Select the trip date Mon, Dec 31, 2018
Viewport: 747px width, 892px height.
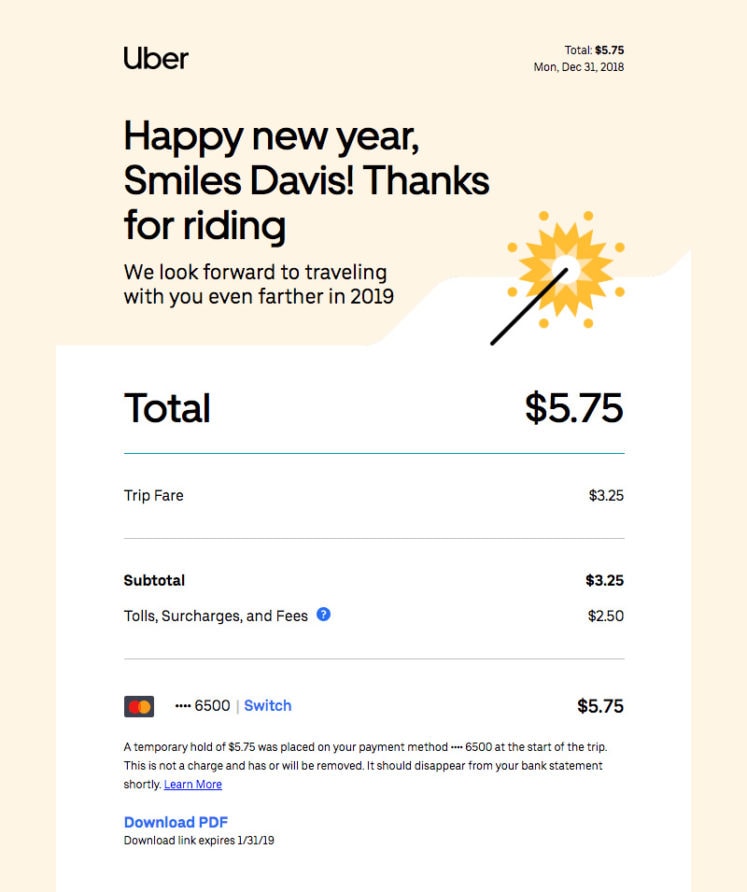(x=578, y=66)
